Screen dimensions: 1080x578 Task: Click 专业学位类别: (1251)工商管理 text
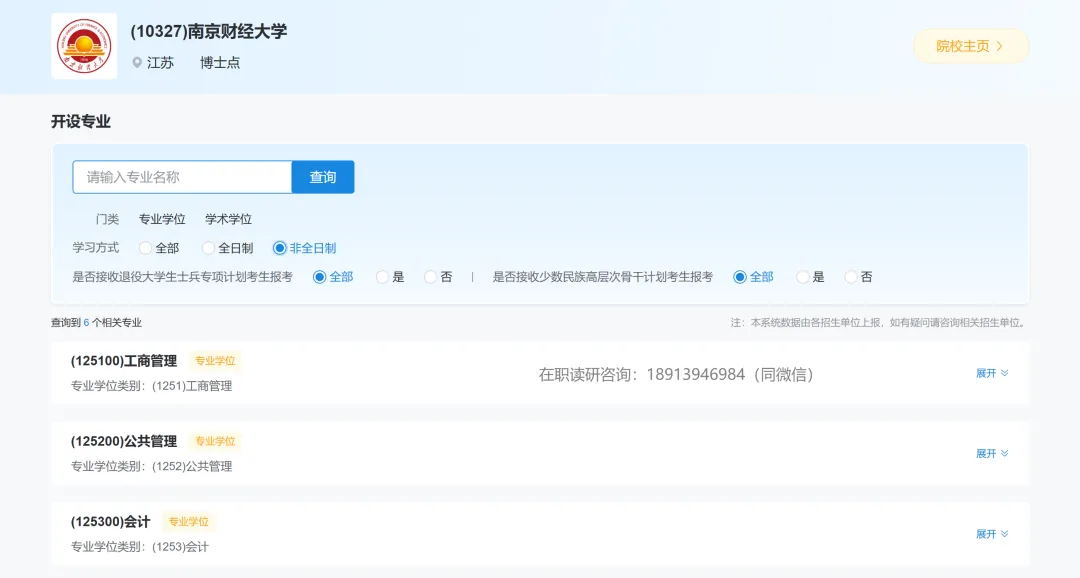click(x=152, y=386)
